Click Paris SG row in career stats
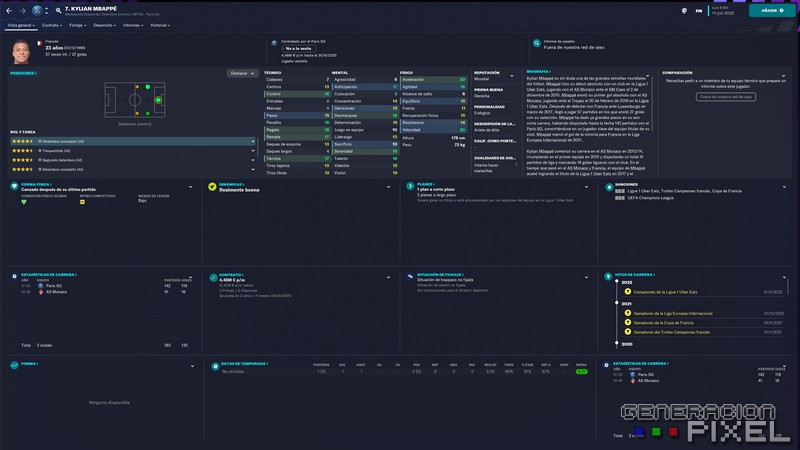 pyautogui.click(x=105, y=286)
